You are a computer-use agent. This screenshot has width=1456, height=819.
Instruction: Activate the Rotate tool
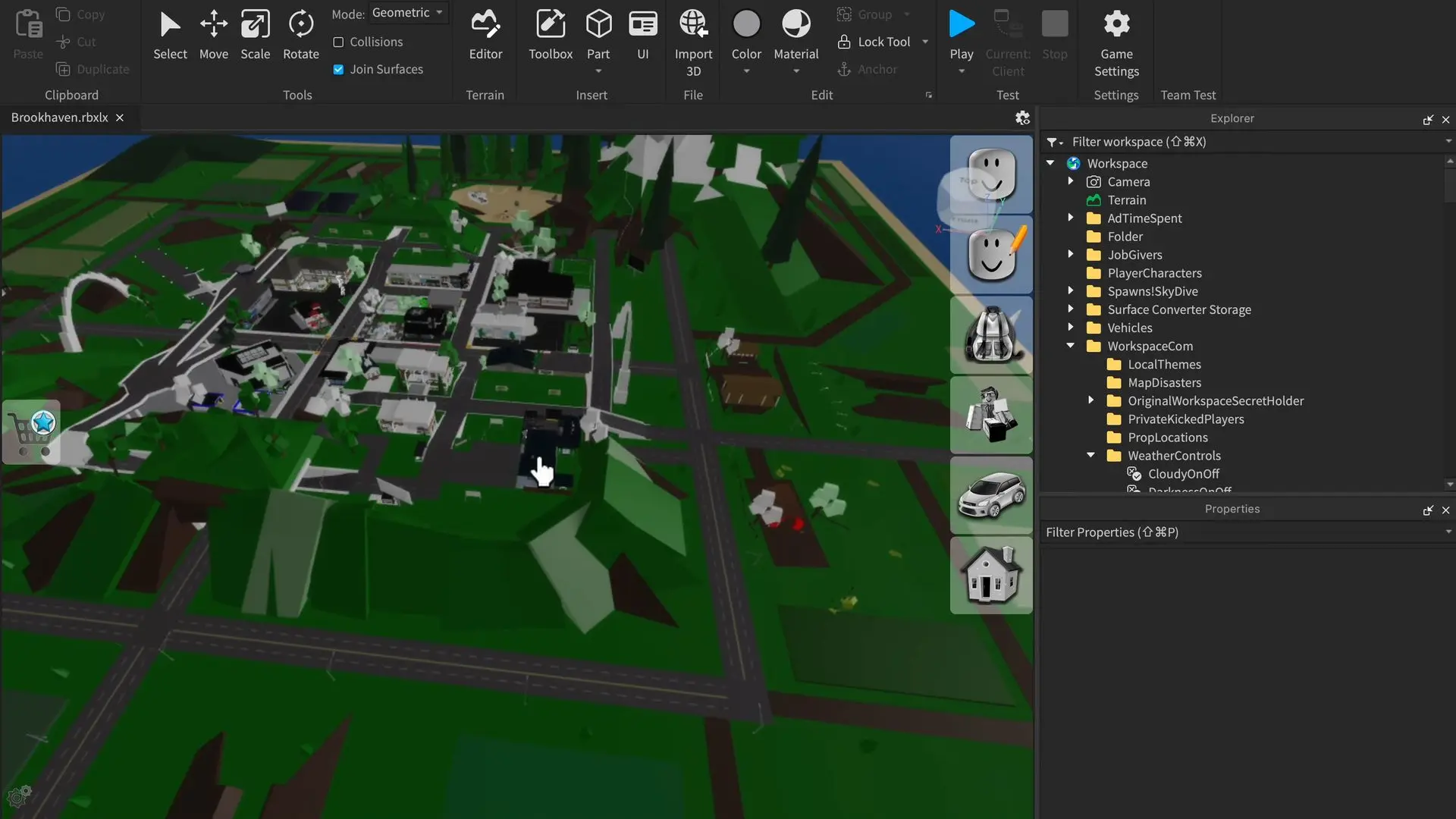(301, 35)
